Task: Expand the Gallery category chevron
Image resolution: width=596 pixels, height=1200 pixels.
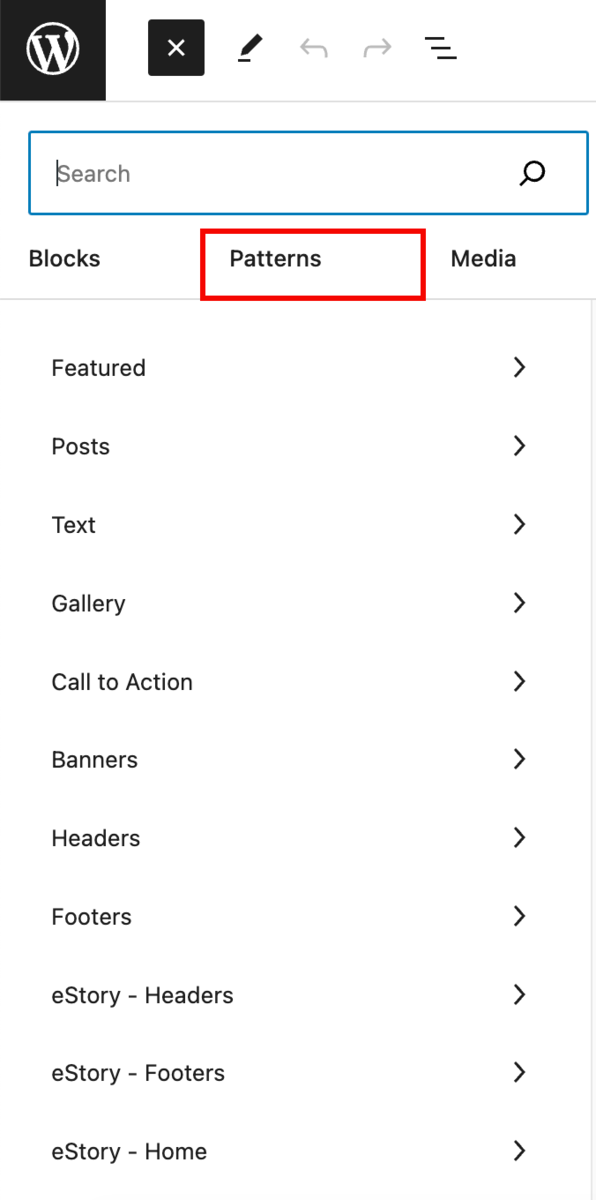Action: click(x=519, y=602)
